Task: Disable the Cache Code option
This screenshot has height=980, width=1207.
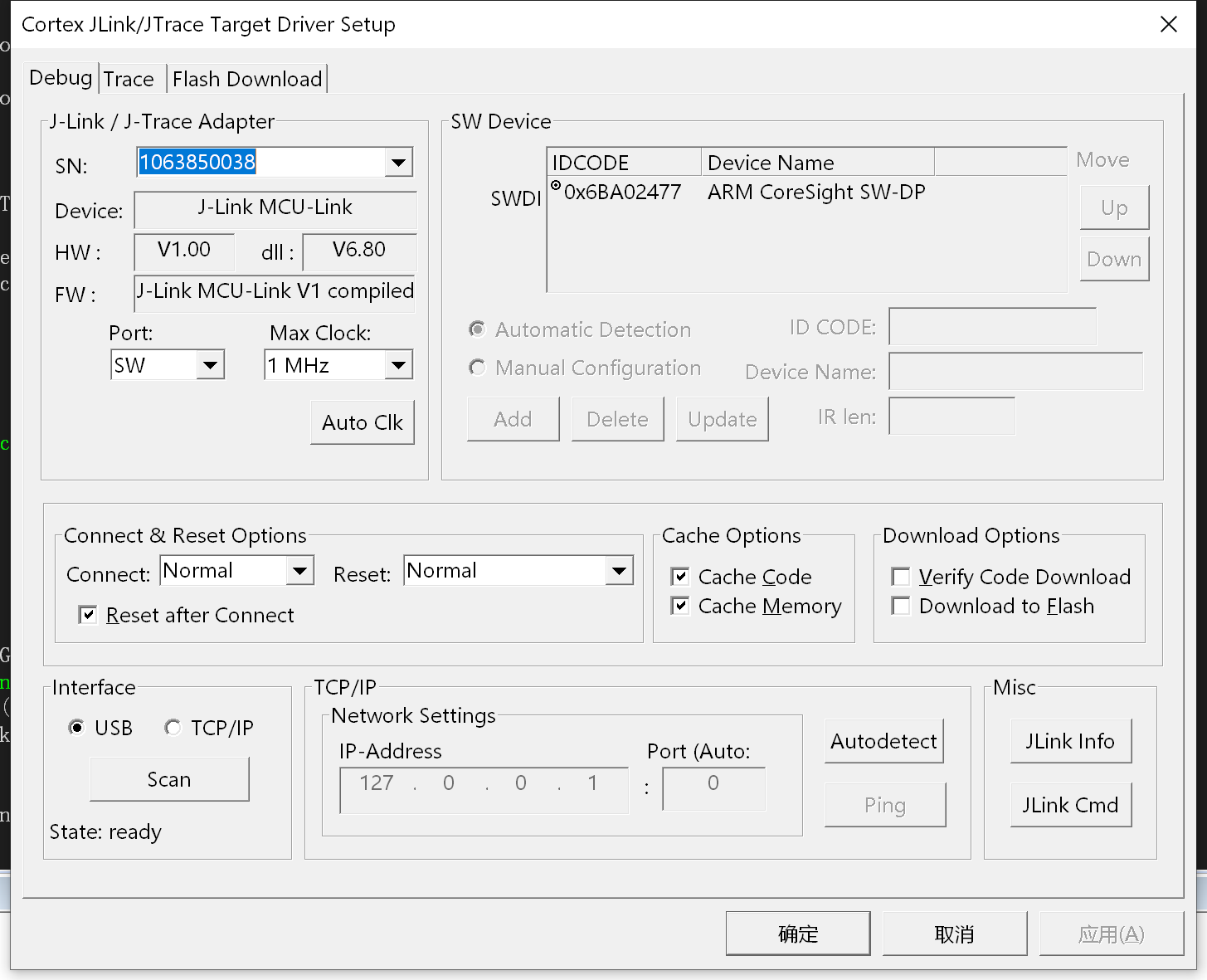Action: coord(680,577)
